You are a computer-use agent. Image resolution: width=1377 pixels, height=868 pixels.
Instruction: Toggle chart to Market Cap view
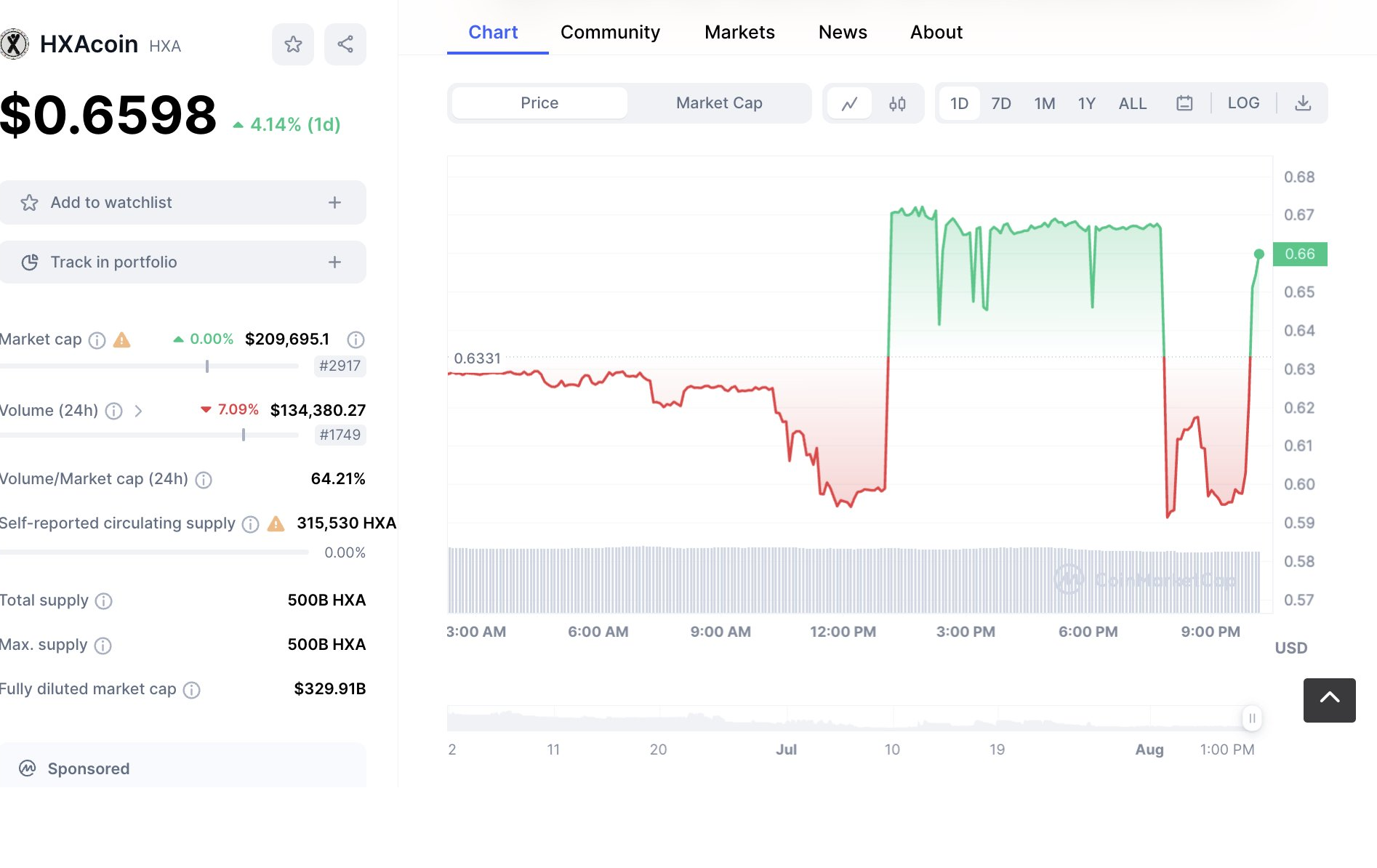(x=719, y=103)
